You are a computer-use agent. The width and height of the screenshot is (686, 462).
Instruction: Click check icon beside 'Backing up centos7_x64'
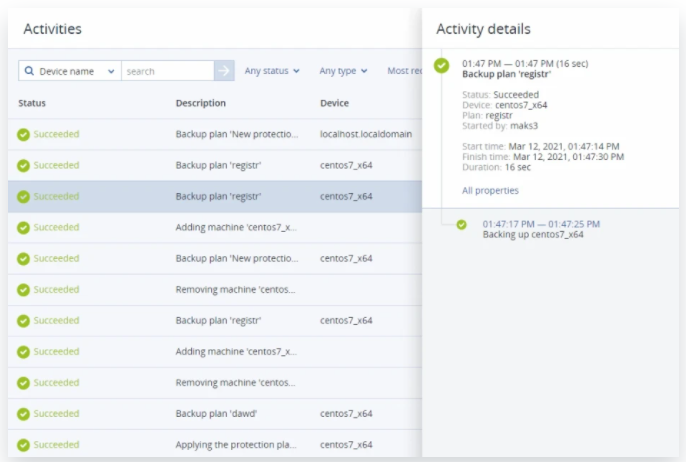click(x=461, y=225)
